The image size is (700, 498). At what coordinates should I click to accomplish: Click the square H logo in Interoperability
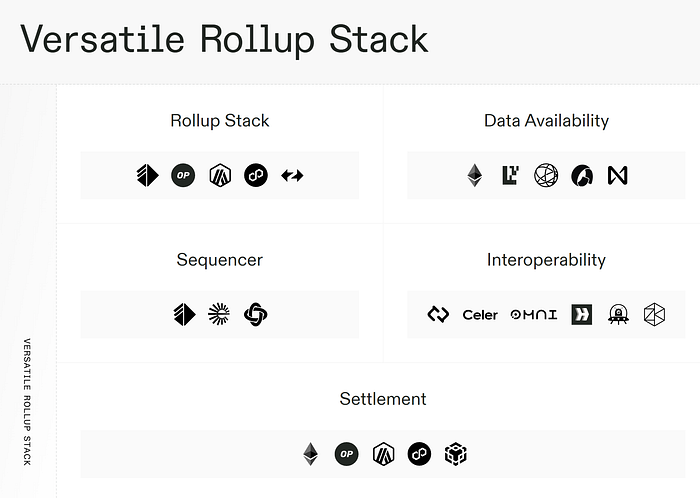click(x=582, y=315)
